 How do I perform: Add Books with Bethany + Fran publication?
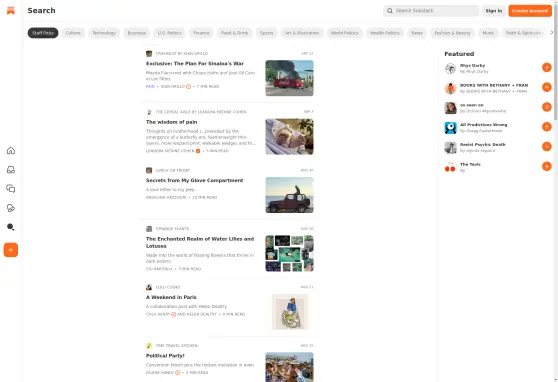click(547, 87)
